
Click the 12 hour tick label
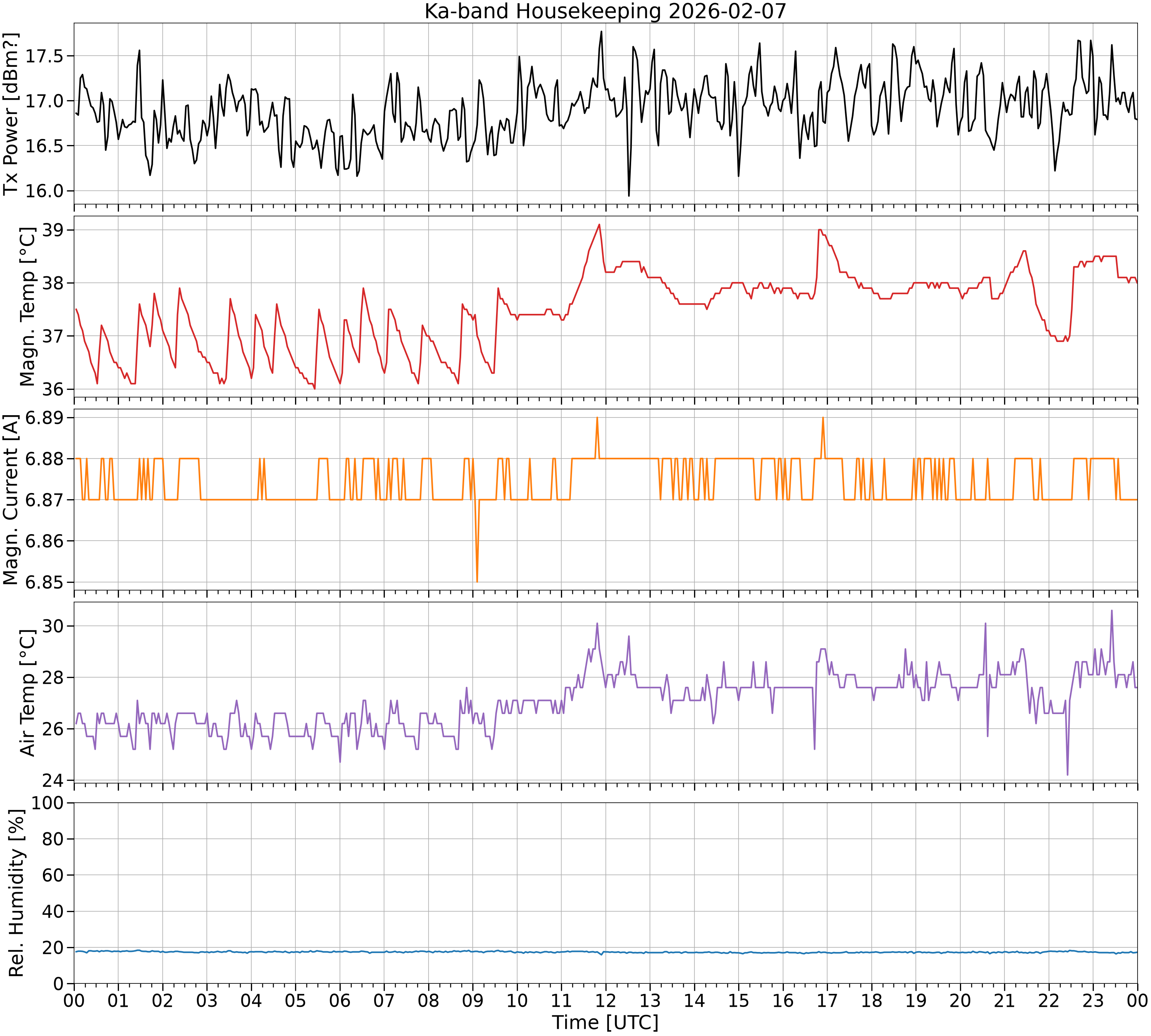click(x=606, y=1000)
